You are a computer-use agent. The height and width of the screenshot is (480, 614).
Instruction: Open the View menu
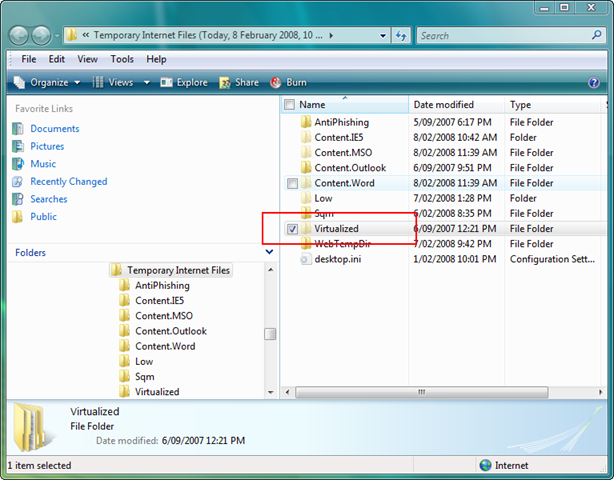coord(87,59)
